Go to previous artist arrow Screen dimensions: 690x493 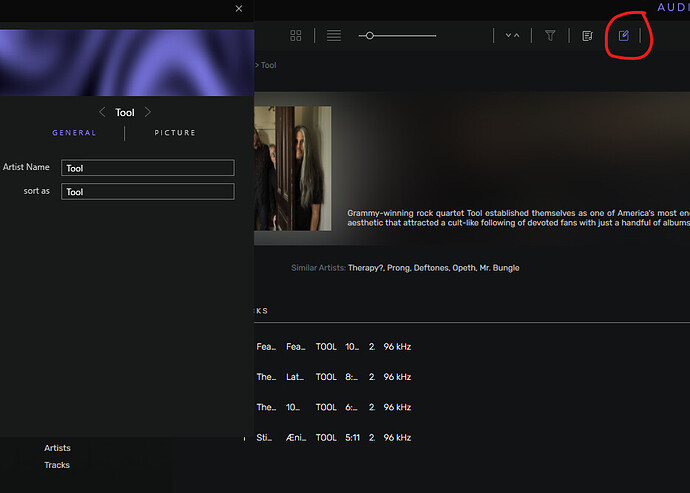[x=102, y=112]
